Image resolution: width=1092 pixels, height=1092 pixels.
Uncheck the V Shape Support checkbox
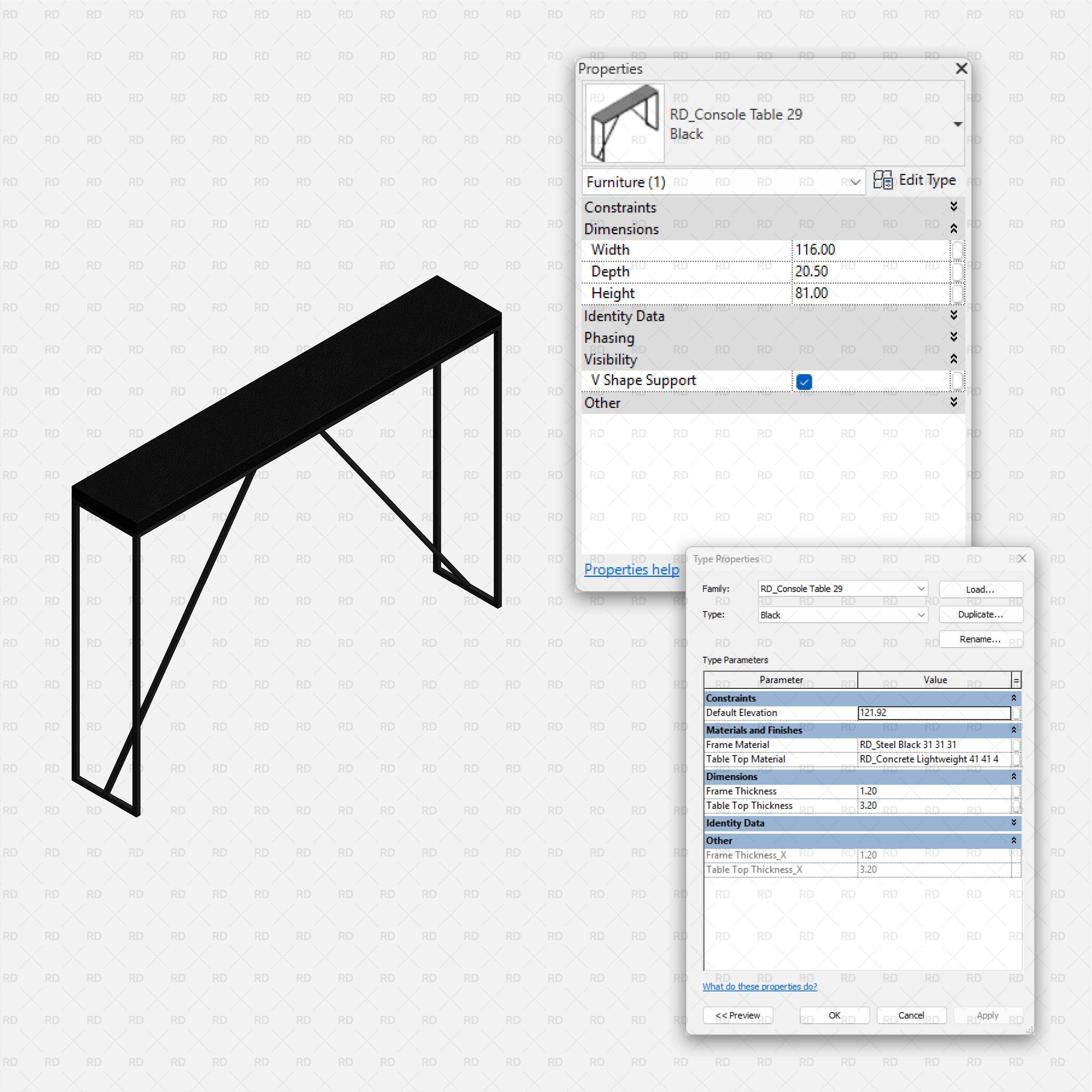pos(804,382)
